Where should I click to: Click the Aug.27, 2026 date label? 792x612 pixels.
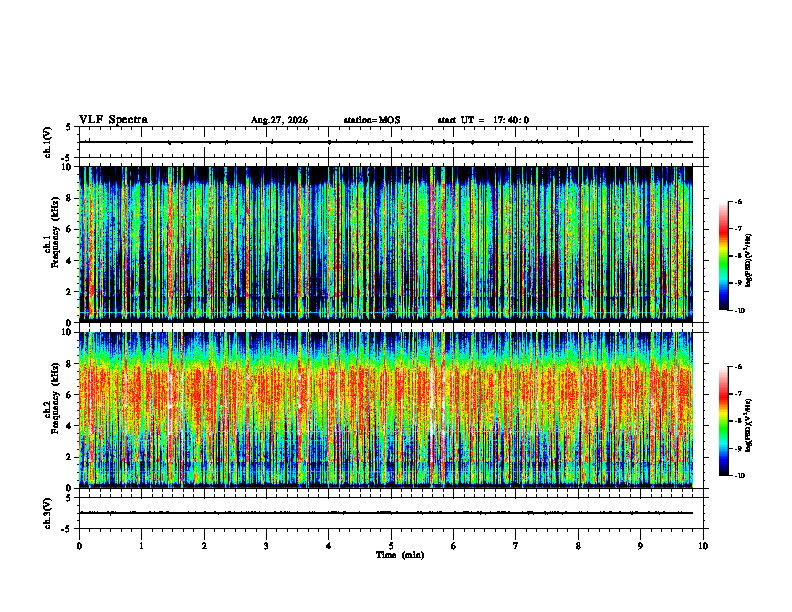pos(279,120)
